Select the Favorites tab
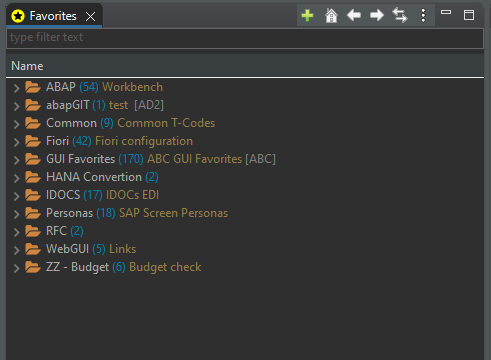This screenshot has height=360, width=491. pos(54,16)
